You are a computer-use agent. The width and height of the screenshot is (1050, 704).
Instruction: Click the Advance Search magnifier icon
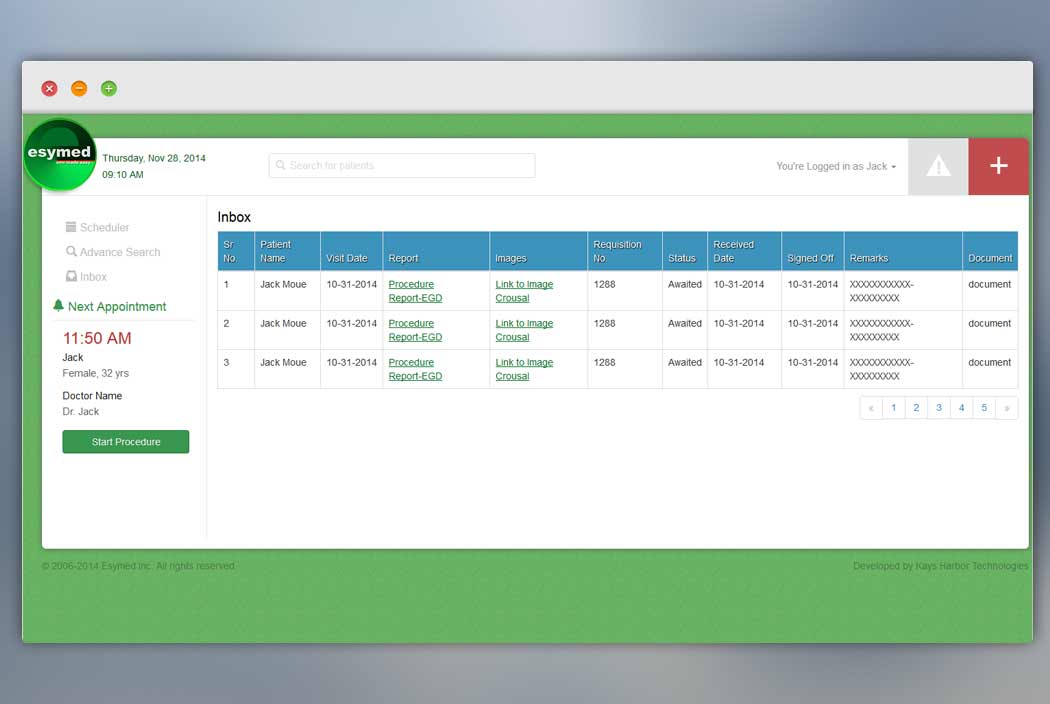(x=70, y=252)
